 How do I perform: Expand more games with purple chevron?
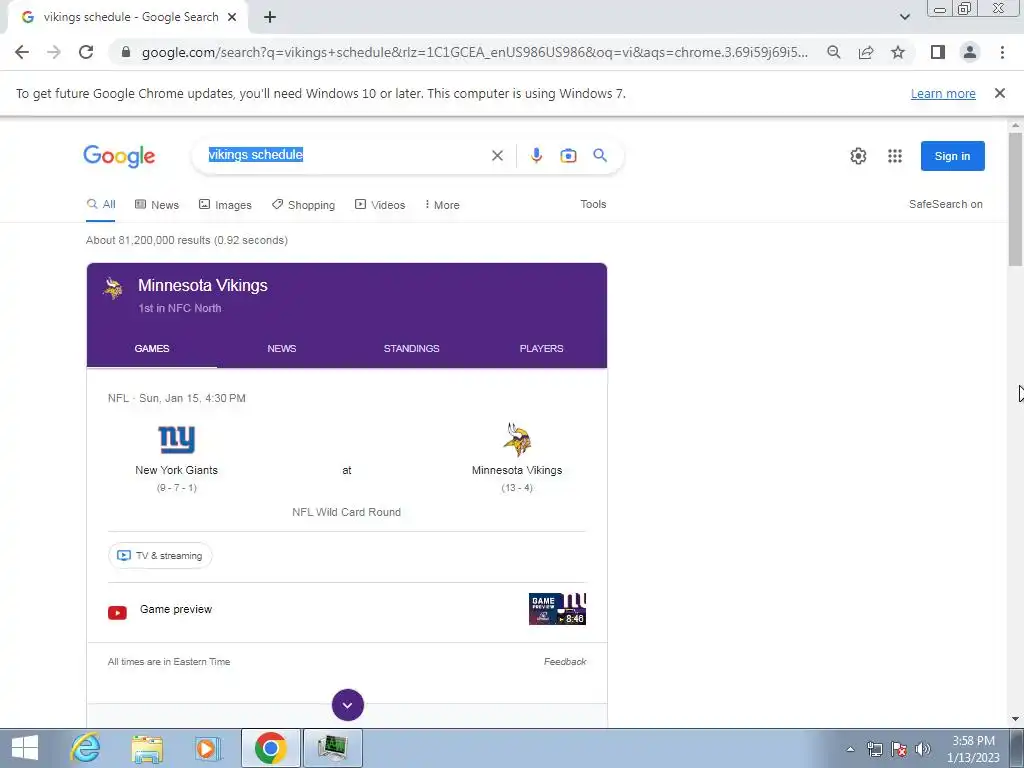click(347, 705)
